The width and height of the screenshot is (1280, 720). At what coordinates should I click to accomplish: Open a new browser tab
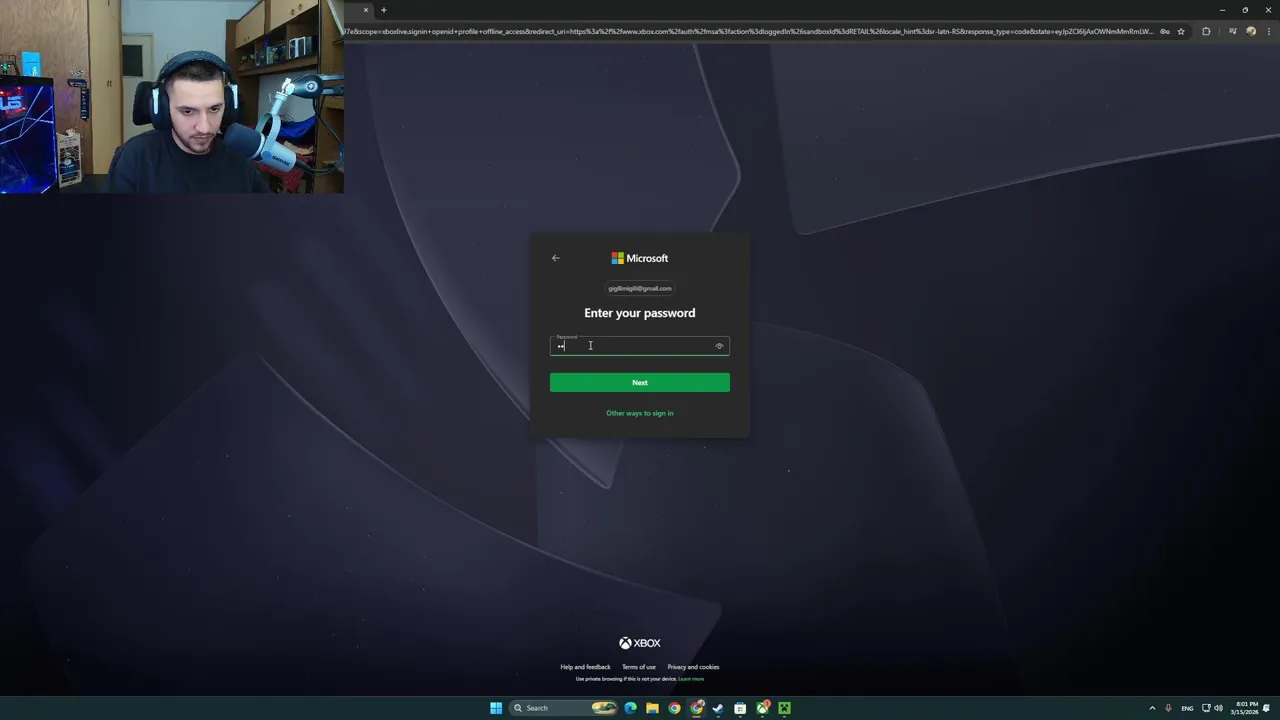tap(383, 10)
